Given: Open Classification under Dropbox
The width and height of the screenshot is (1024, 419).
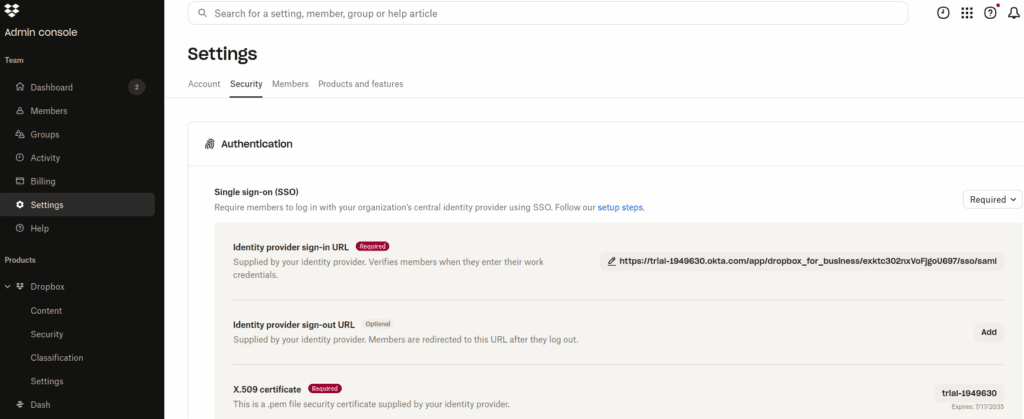Looking at the screenshot, I should tap(57, 358).
